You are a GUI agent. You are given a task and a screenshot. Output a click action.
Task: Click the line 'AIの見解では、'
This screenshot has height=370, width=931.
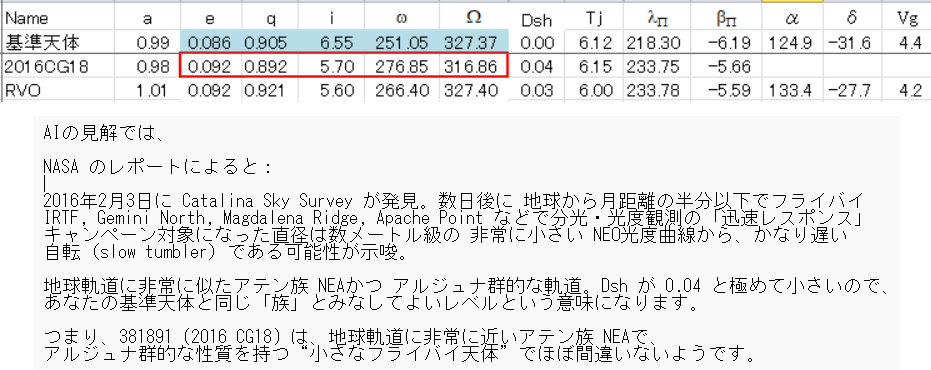pyautogui.click(x=103, y=134)
